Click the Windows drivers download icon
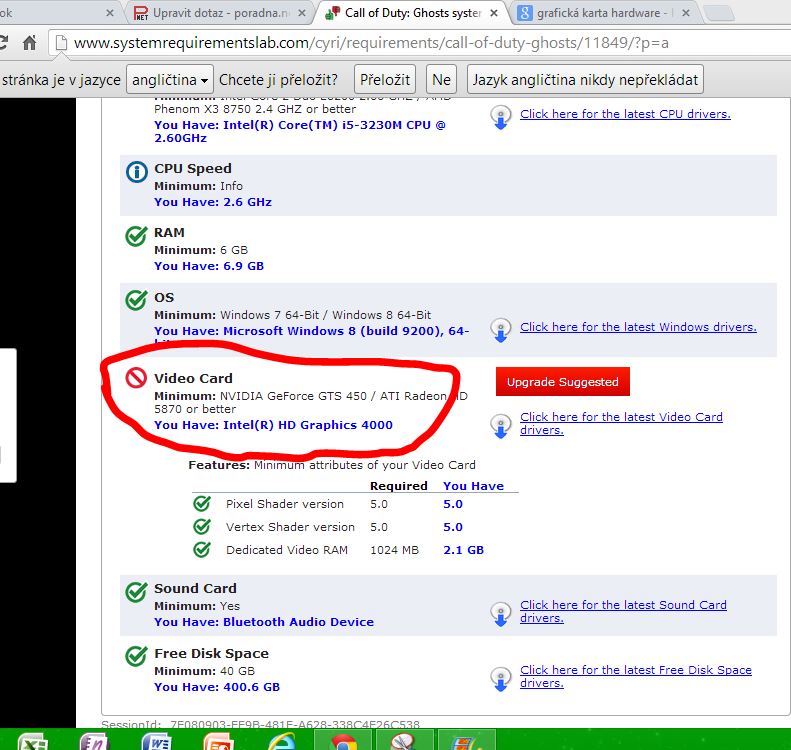The width and height of the screenshot is (791, 750). pos(500,330)
